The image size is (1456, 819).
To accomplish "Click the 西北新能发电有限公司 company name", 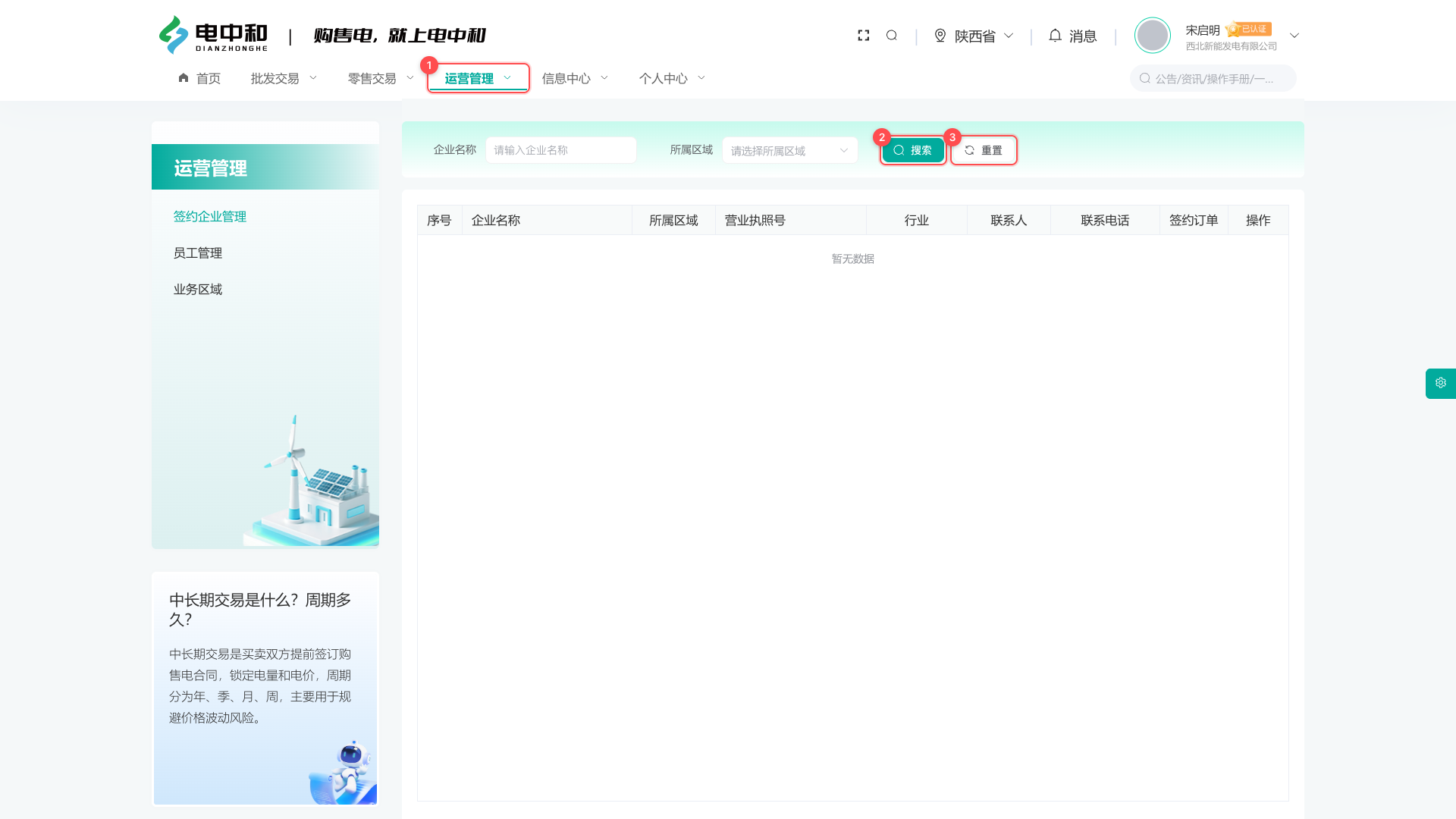I will coord(1232,46).
